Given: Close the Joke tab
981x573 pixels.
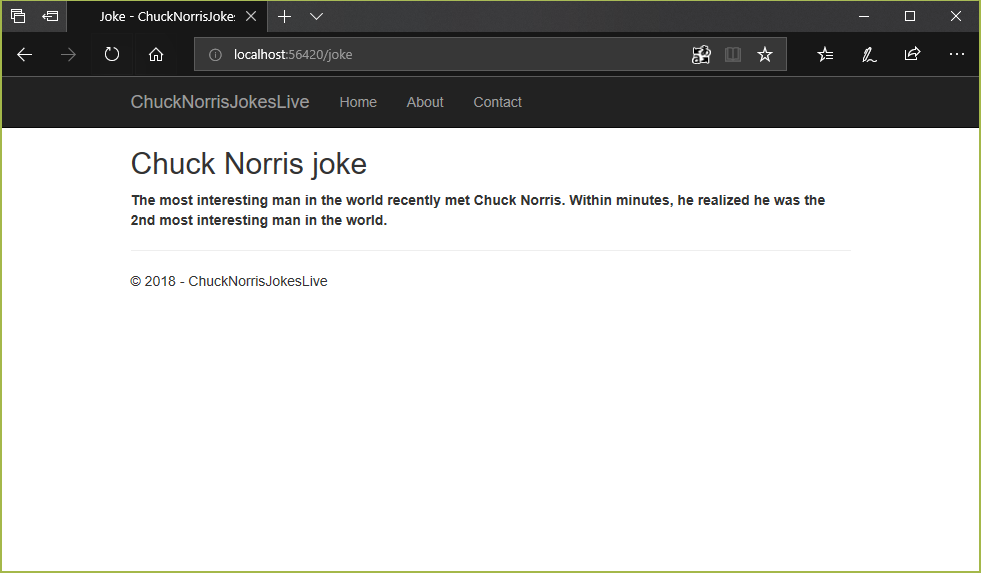Looking at the screenshot, I should (251, 16).
